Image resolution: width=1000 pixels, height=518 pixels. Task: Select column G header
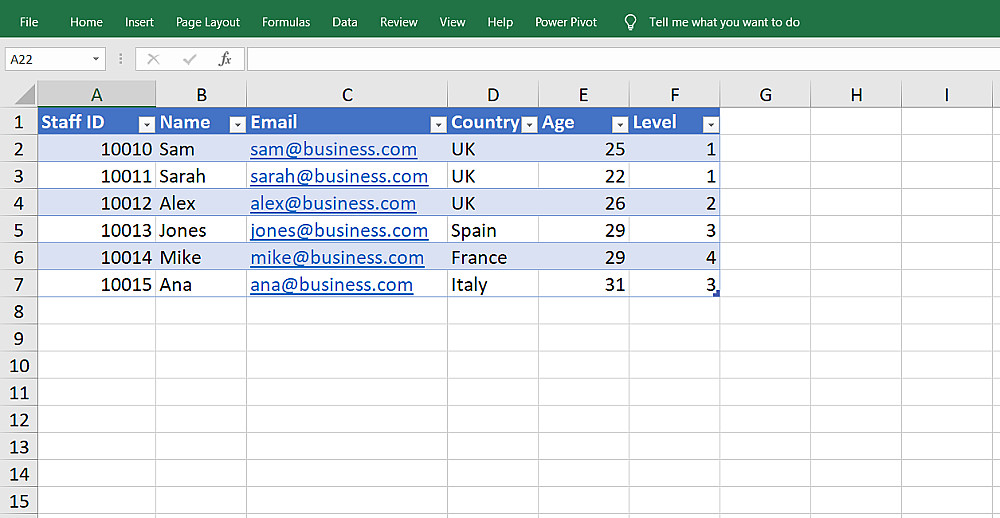click(765, 95)
